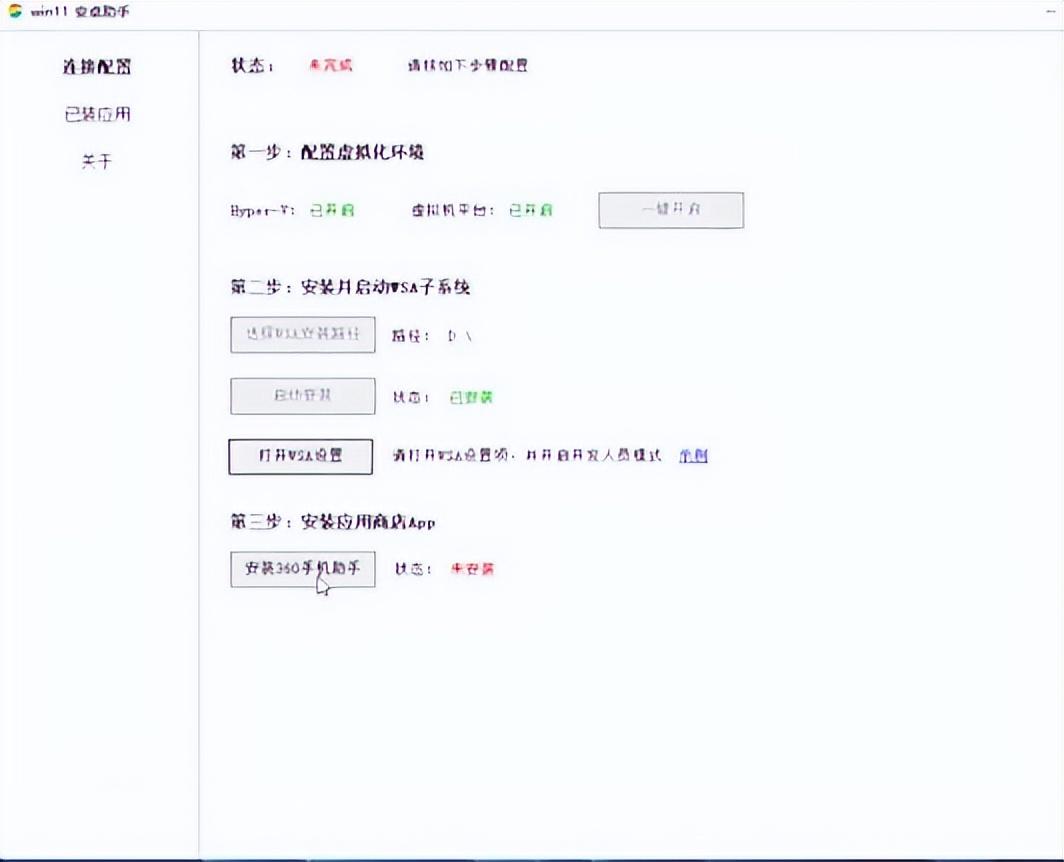Click the 未完成 status text
The height and width of the screenshot is (862, 1064).
[x=328, y=66]
